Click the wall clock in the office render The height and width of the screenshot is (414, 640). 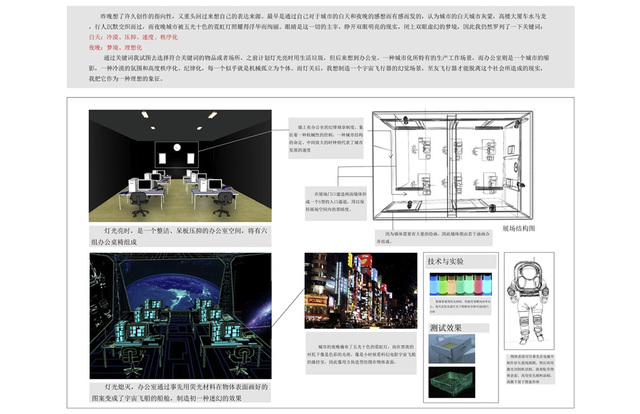tap(177, 147)
